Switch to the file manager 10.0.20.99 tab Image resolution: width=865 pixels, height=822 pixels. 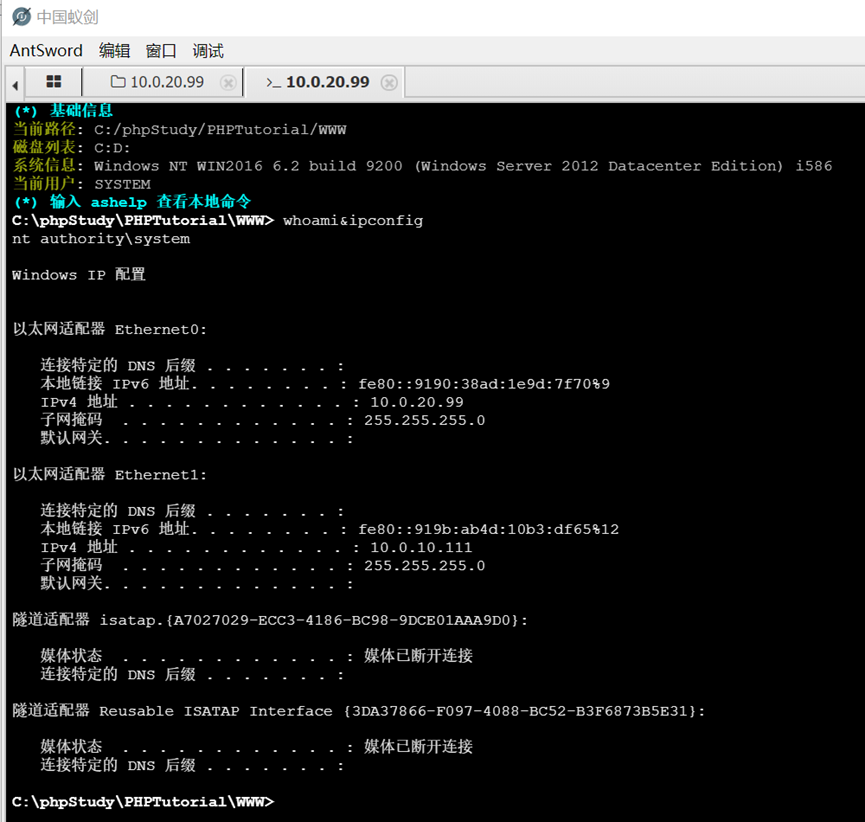point(163,82)
